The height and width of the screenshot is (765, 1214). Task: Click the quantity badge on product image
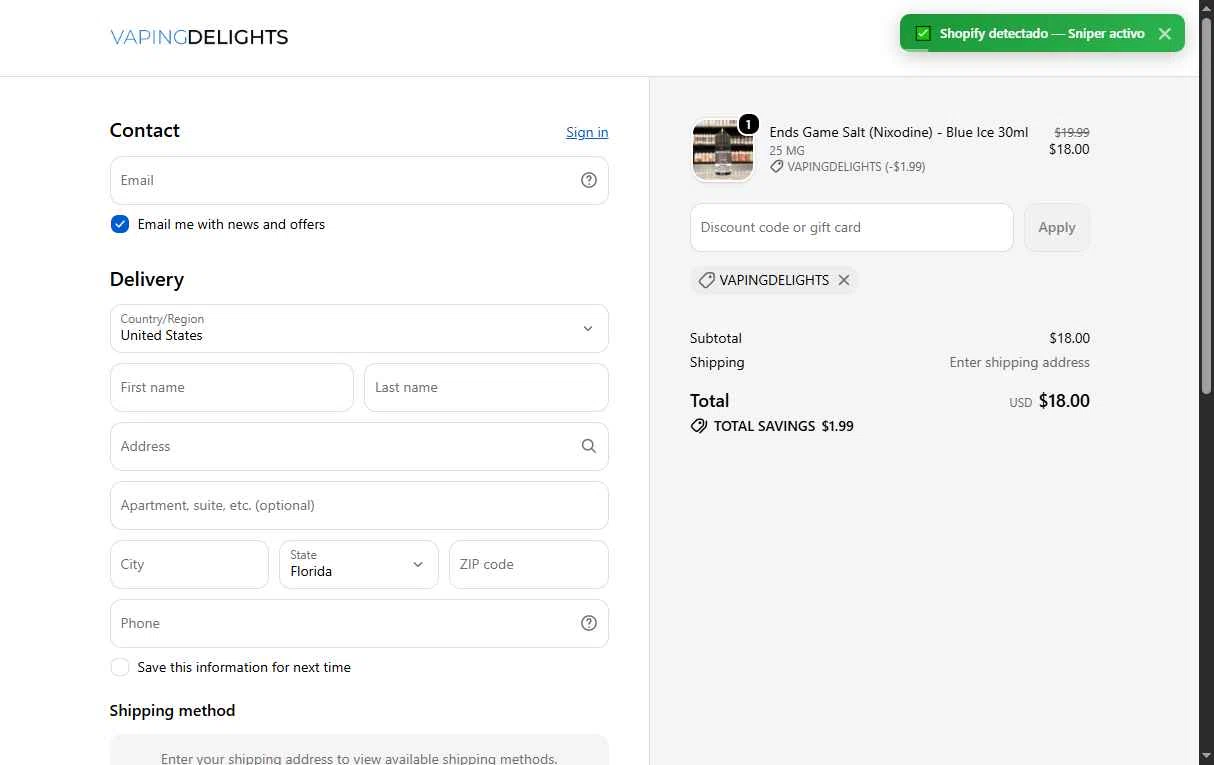pyautogui.click(x=748, y=125)
